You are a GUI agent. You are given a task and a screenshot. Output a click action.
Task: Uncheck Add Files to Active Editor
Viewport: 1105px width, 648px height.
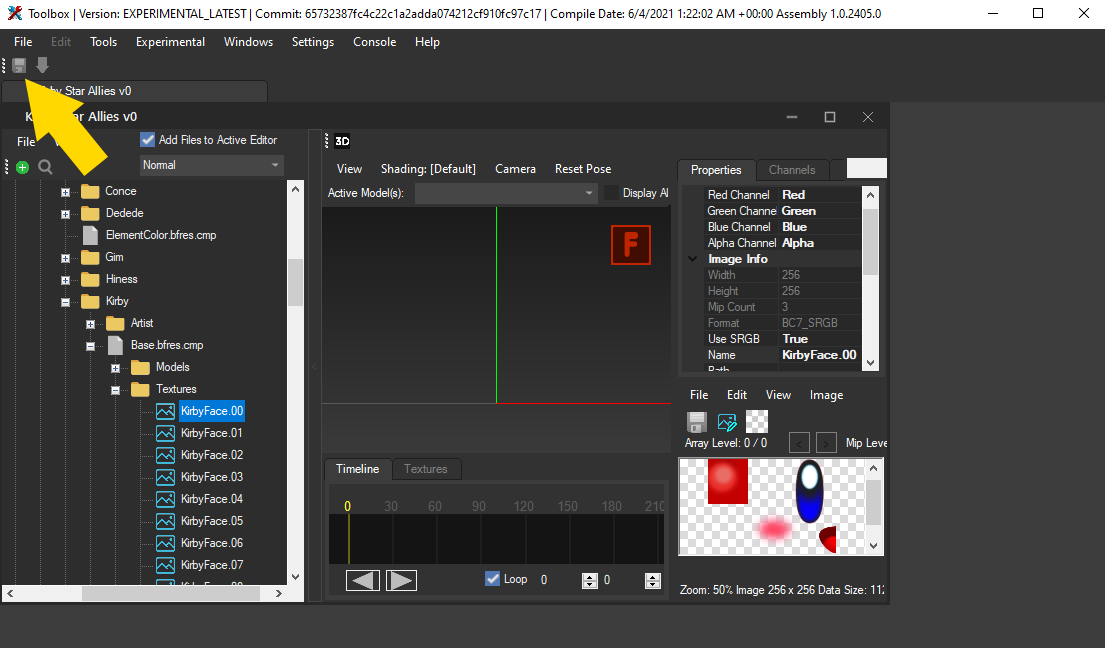coord(146,139)
